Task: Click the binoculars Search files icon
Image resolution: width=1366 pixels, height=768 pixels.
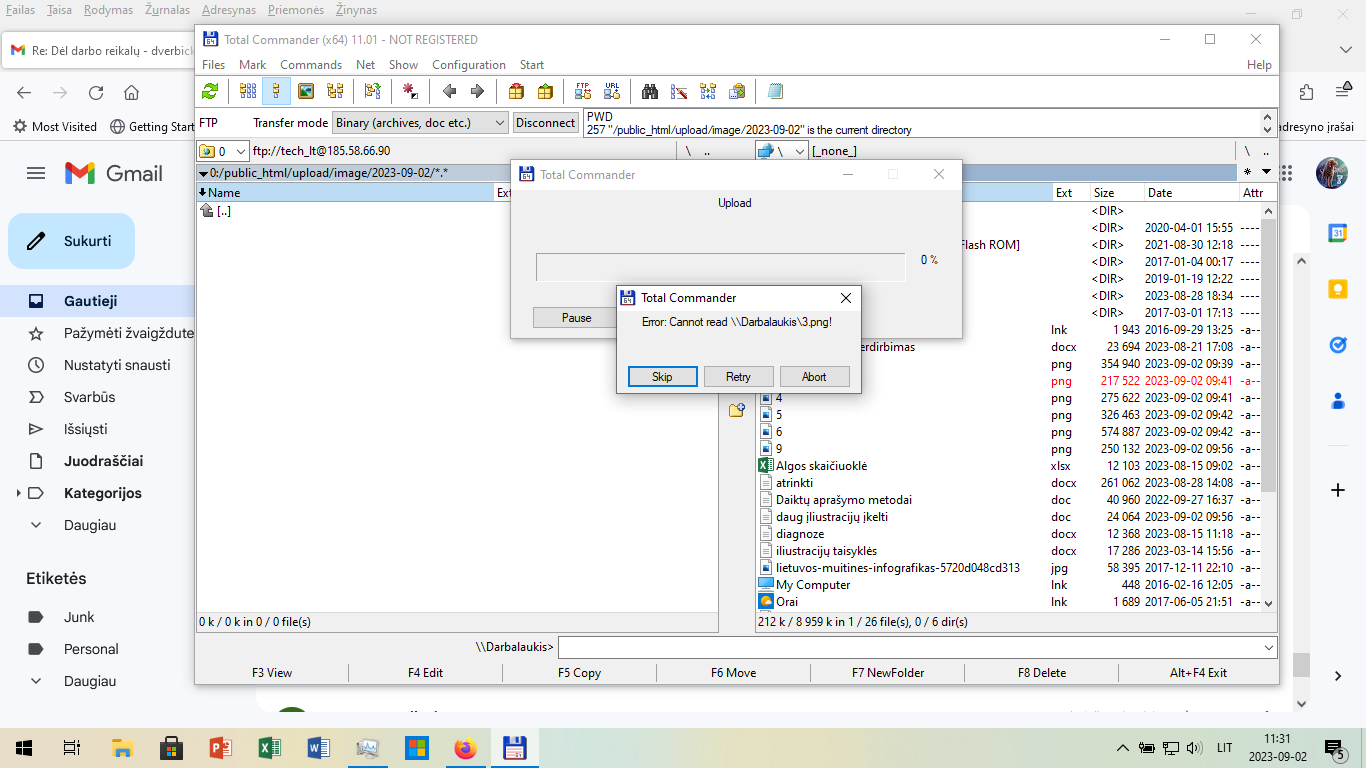Action: click(x=650, y=91)
